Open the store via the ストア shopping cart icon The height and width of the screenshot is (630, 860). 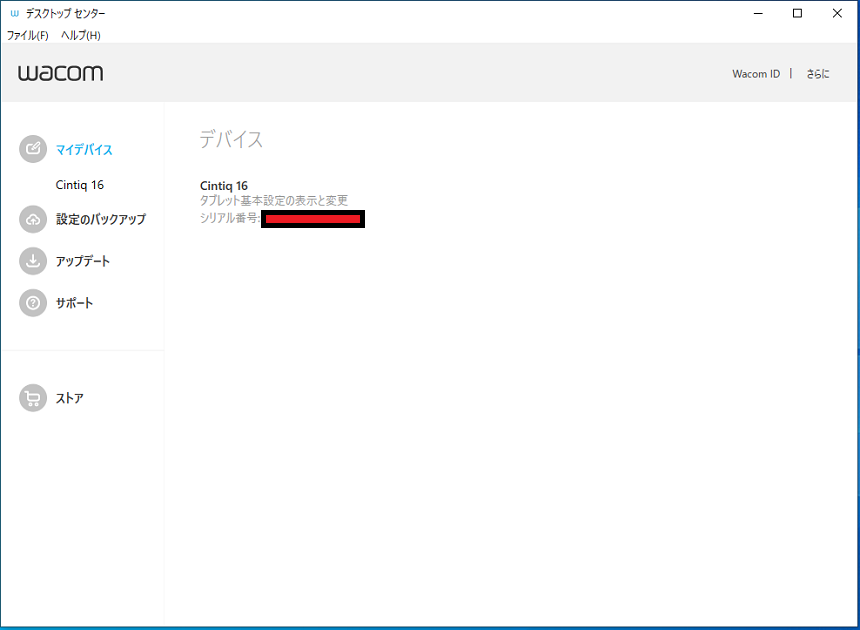[x=32, y=397]
